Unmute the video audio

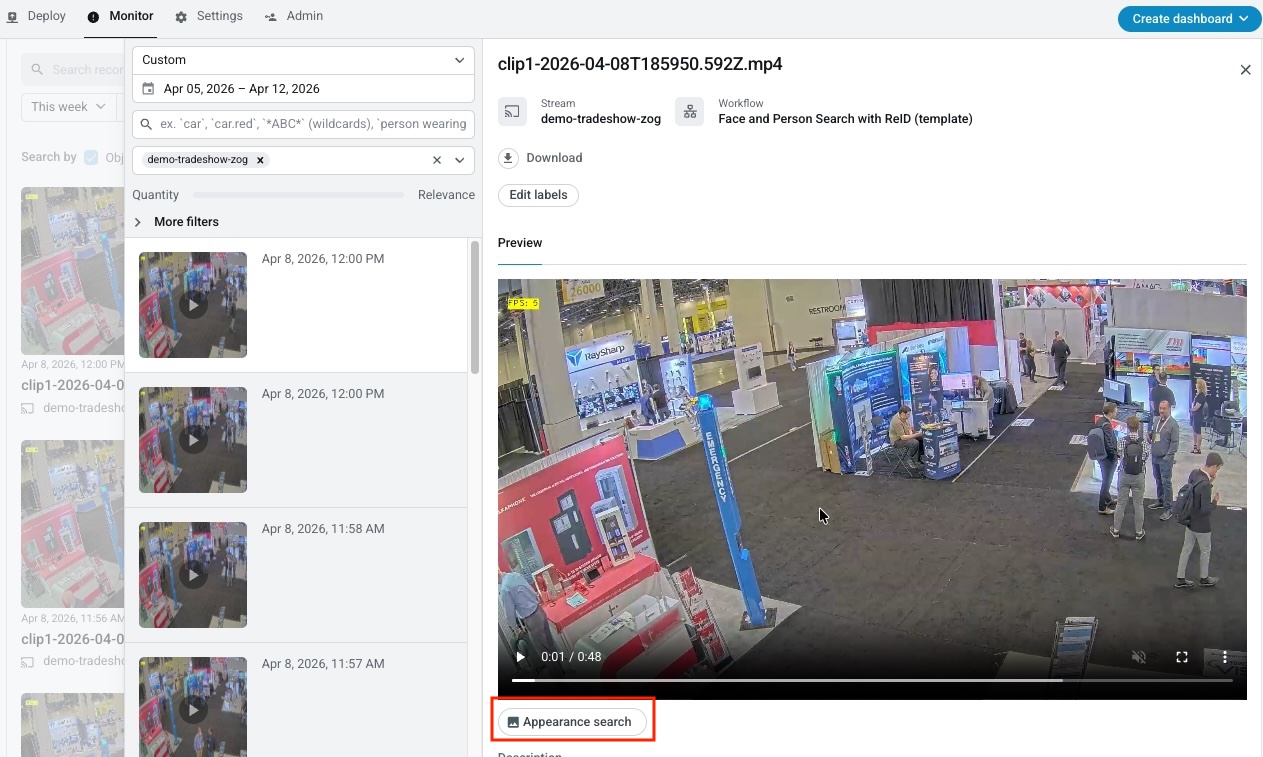click(1138, 657)
